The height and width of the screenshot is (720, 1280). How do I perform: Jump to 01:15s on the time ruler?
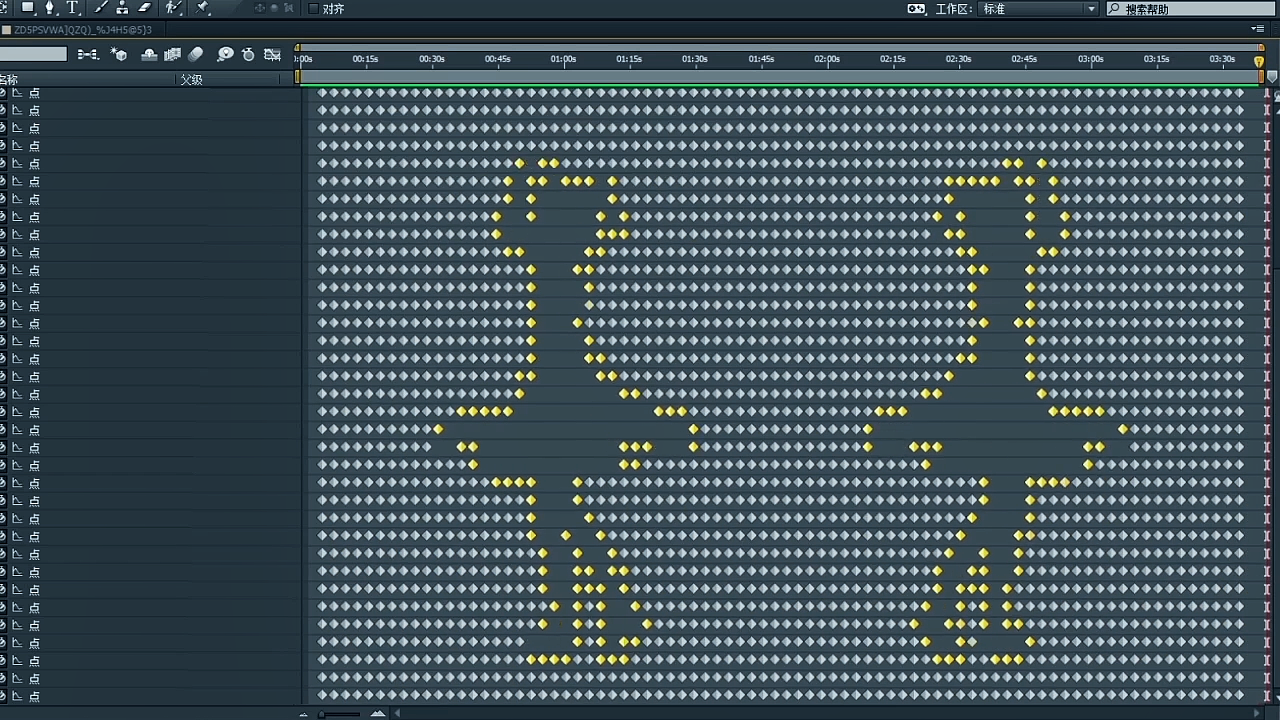click(629, 59)
